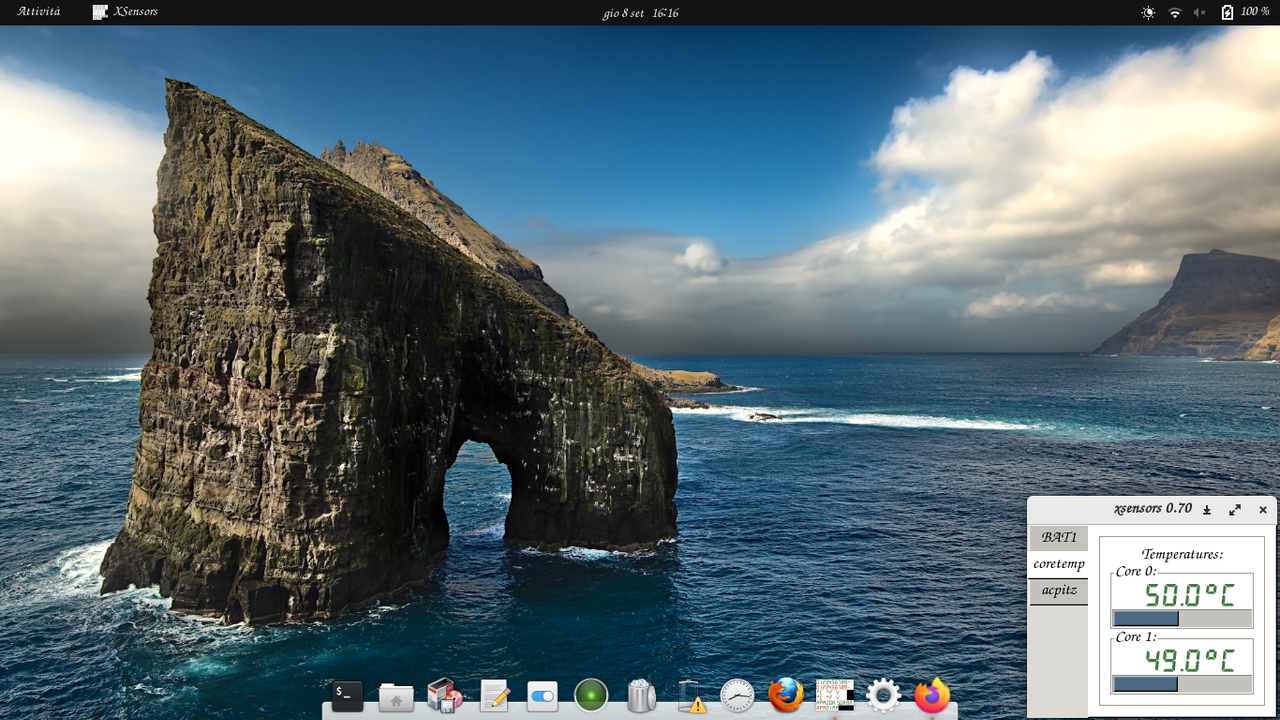The width and height of the screenshot is (1280, 720).
Task: Minimize the xsensors window
Action: coord(1207,510)
